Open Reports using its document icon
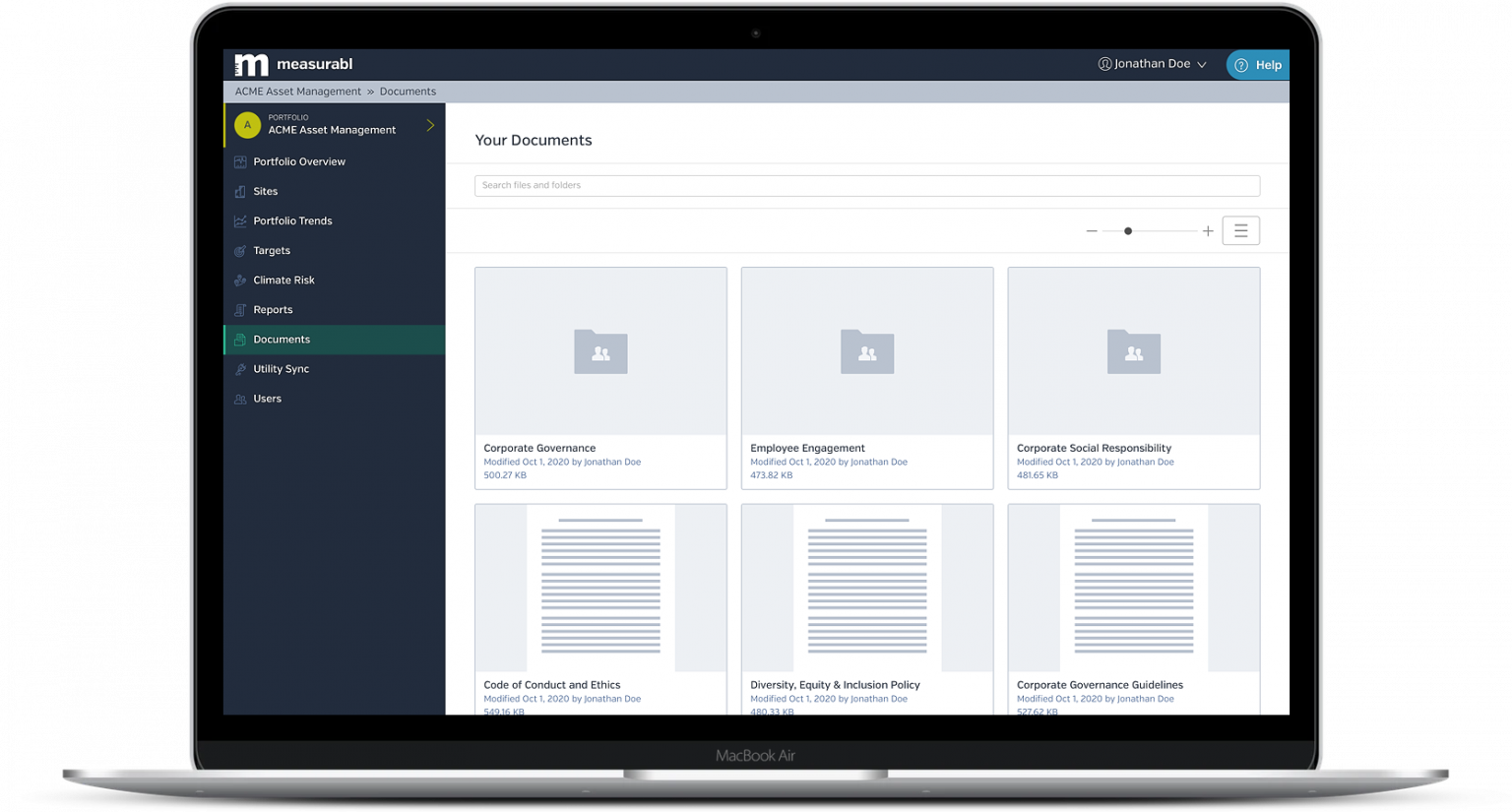This screenshot has height=812, width=1512. click(239, 309)
